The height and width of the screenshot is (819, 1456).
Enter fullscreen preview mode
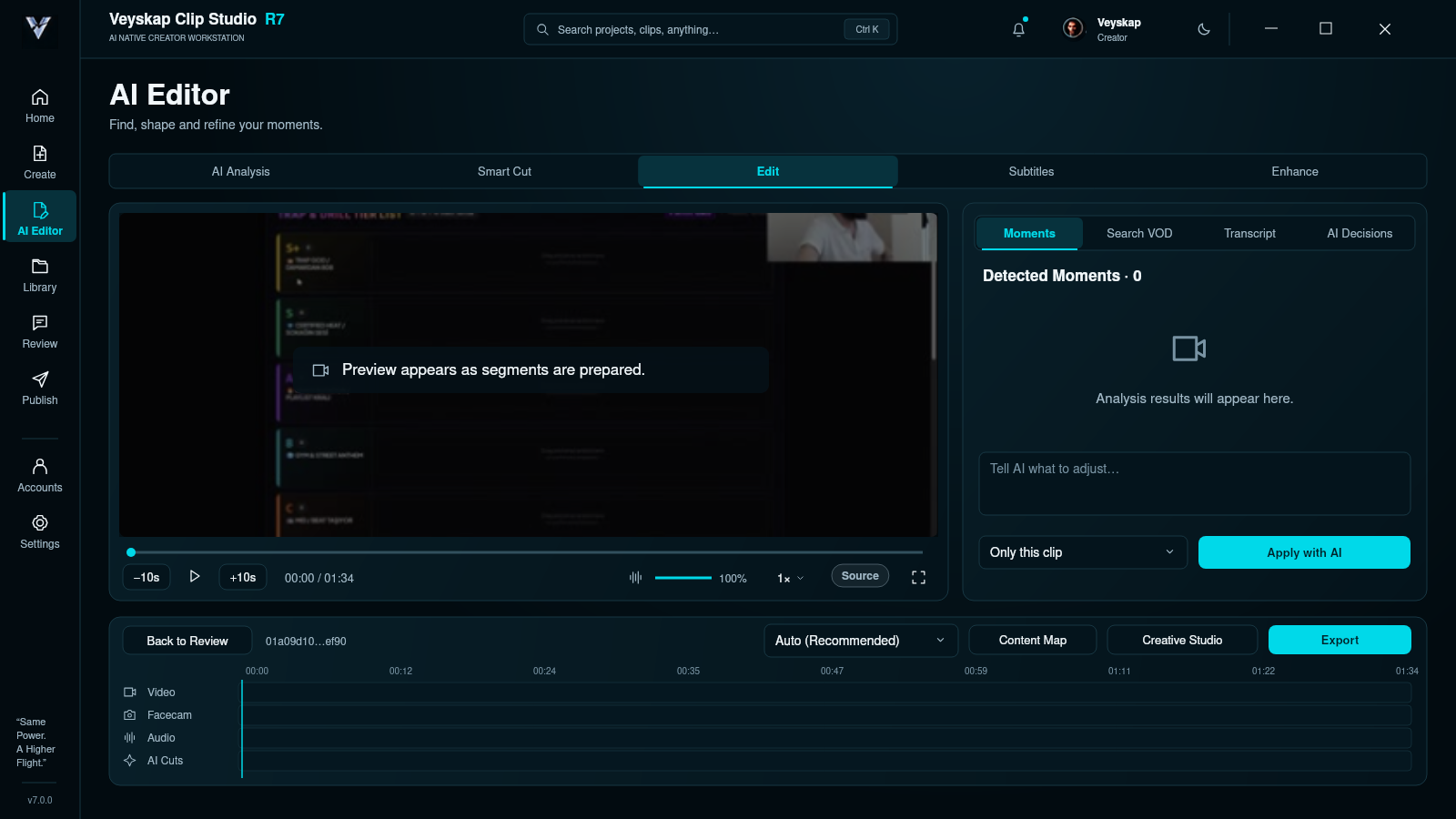(x=918, y=577)
